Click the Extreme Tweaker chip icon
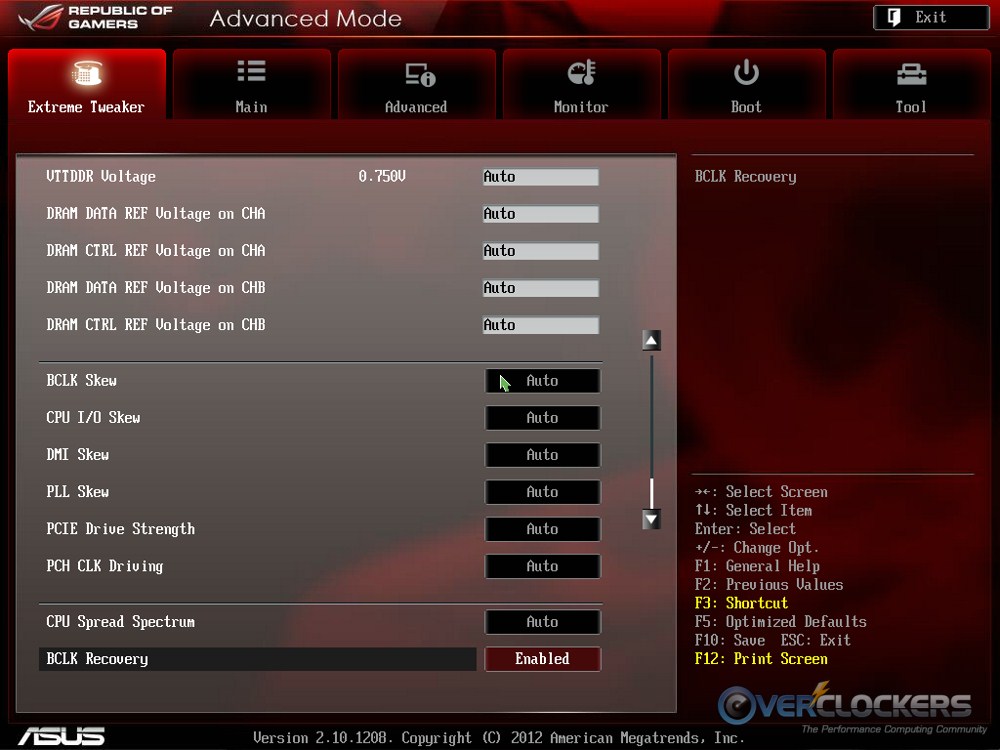 [86, 75]
